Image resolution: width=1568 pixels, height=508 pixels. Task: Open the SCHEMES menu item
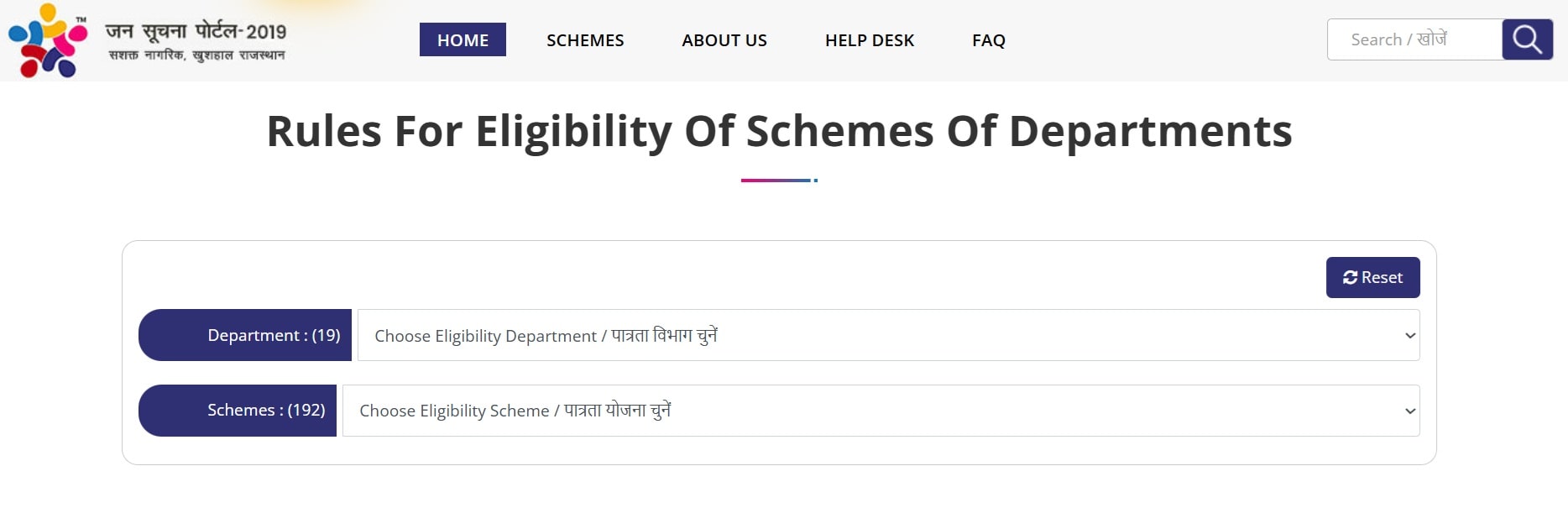(585, 39)
